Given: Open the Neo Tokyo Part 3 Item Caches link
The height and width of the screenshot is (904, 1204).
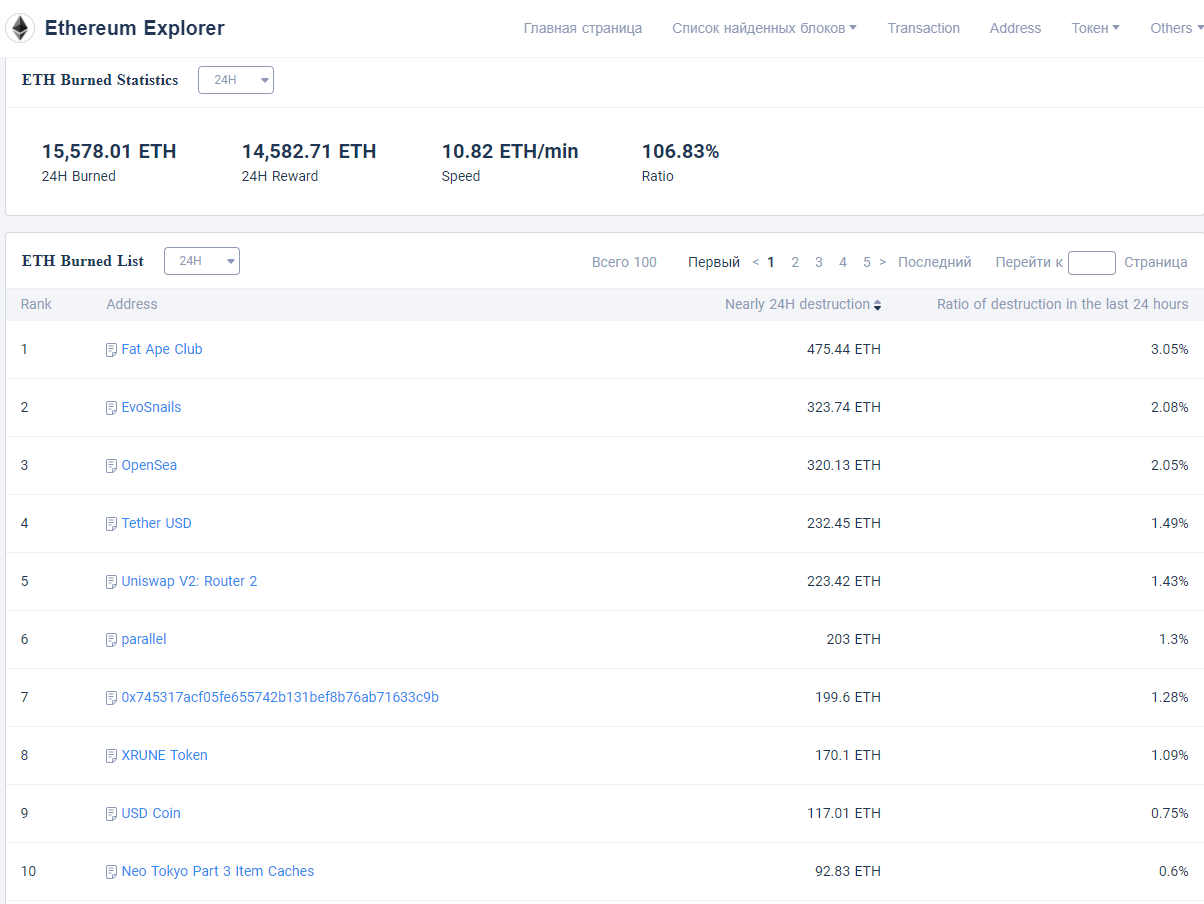Looking at the screenshot, I should [x=218, y=871].
